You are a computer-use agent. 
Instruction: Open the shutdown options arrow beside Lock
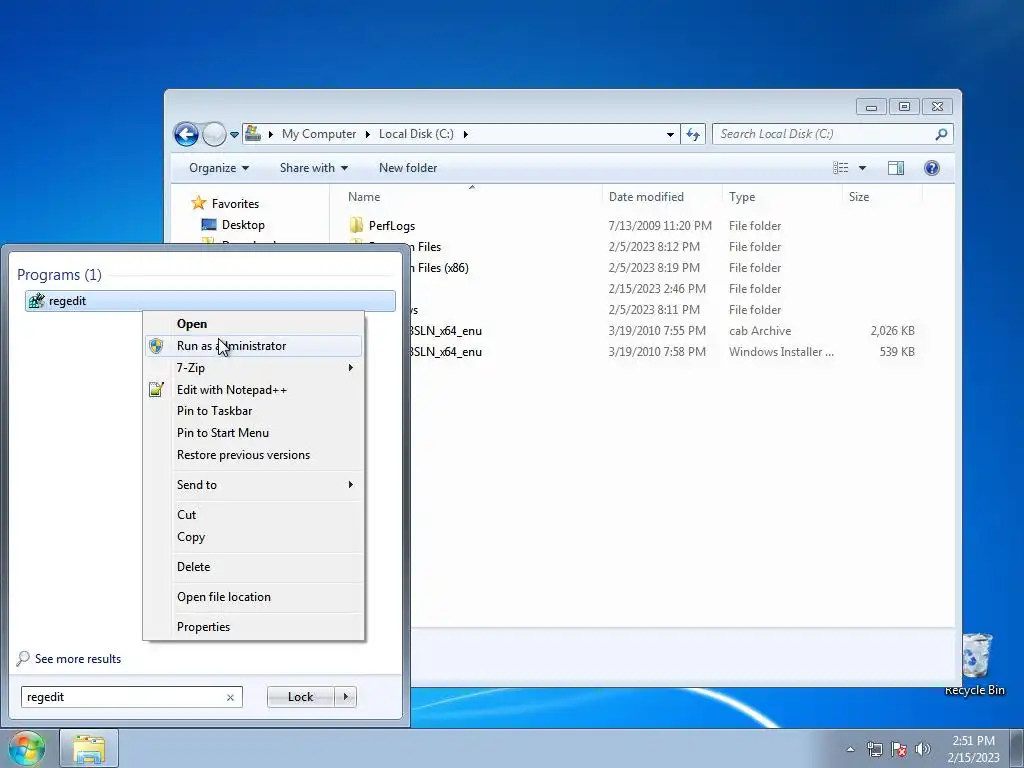click(x=345, y=697)
